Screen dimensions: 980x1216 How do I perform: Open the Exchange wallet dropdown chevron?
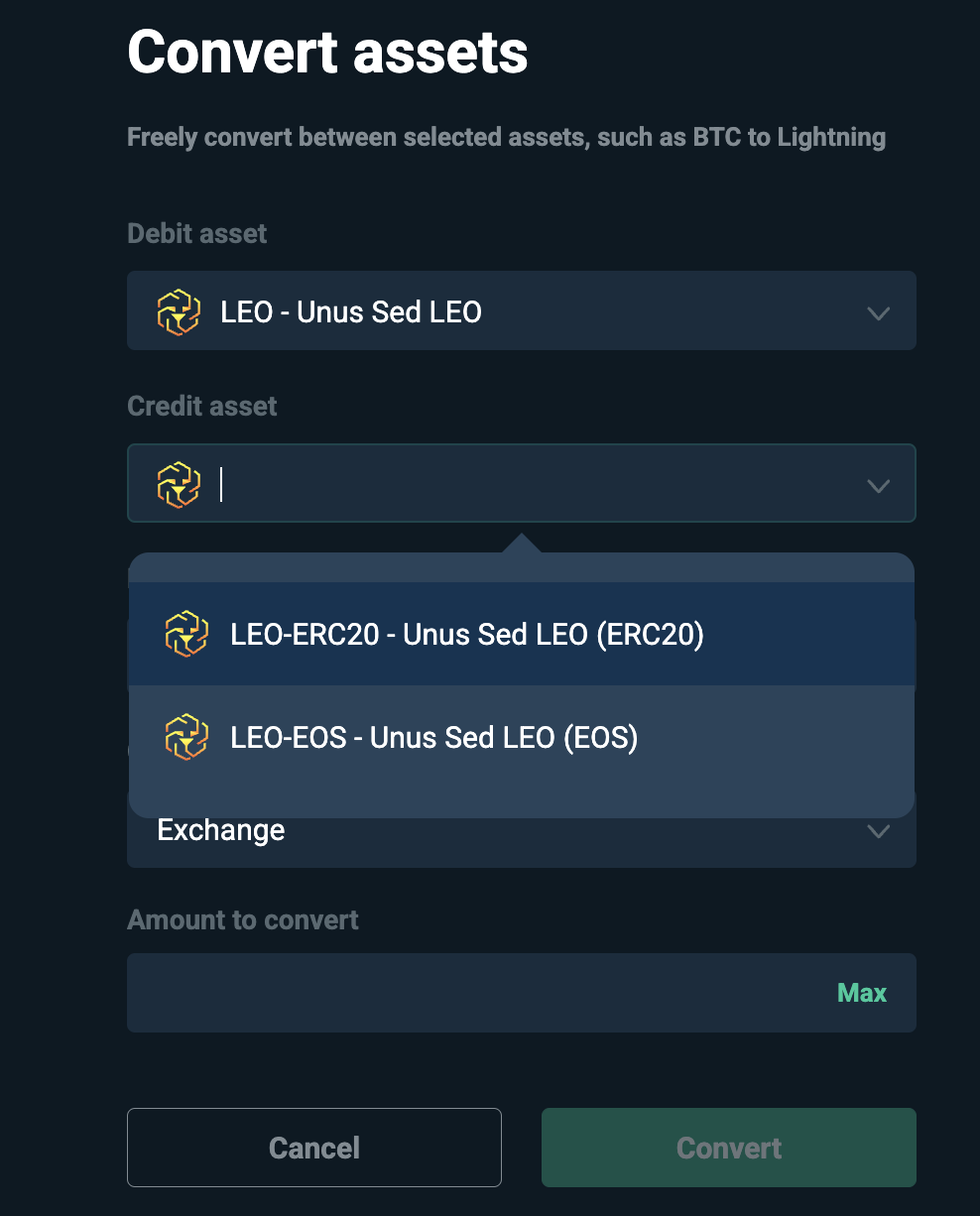point(878,831)
